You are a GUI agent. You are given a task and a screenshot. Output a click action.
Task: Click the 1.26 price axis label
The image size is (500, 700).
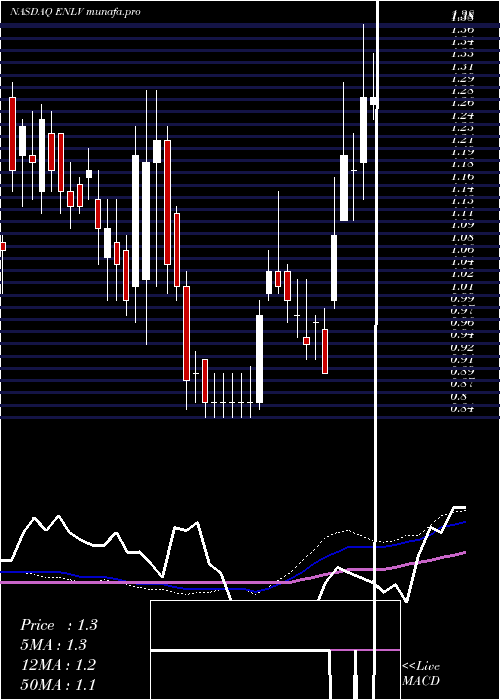(x=462, y=103)
